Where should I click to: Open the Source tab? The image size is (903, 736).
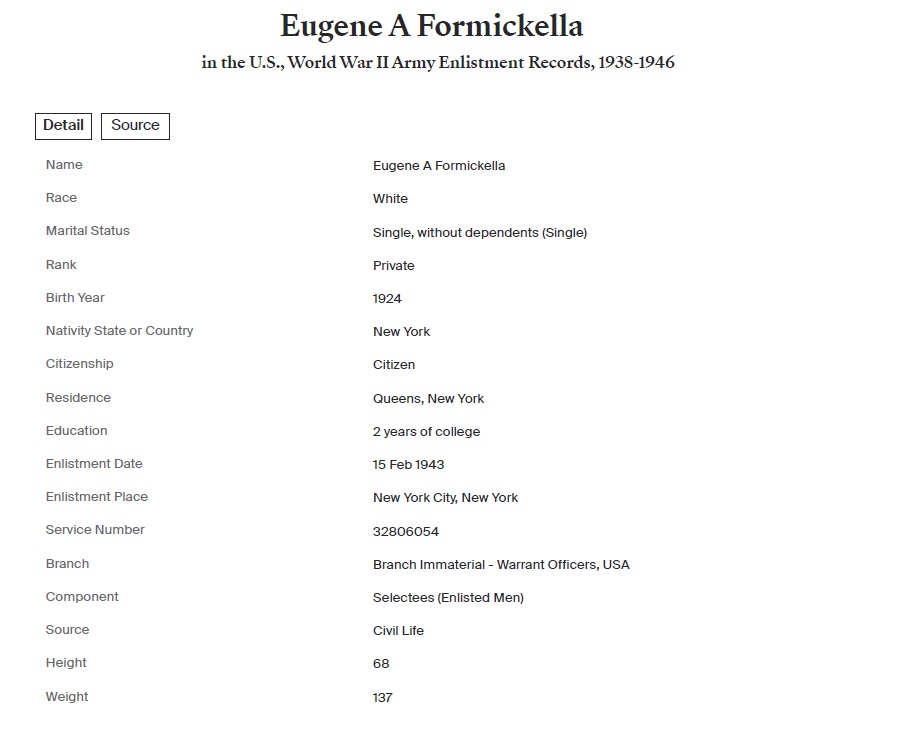(135, 126)
